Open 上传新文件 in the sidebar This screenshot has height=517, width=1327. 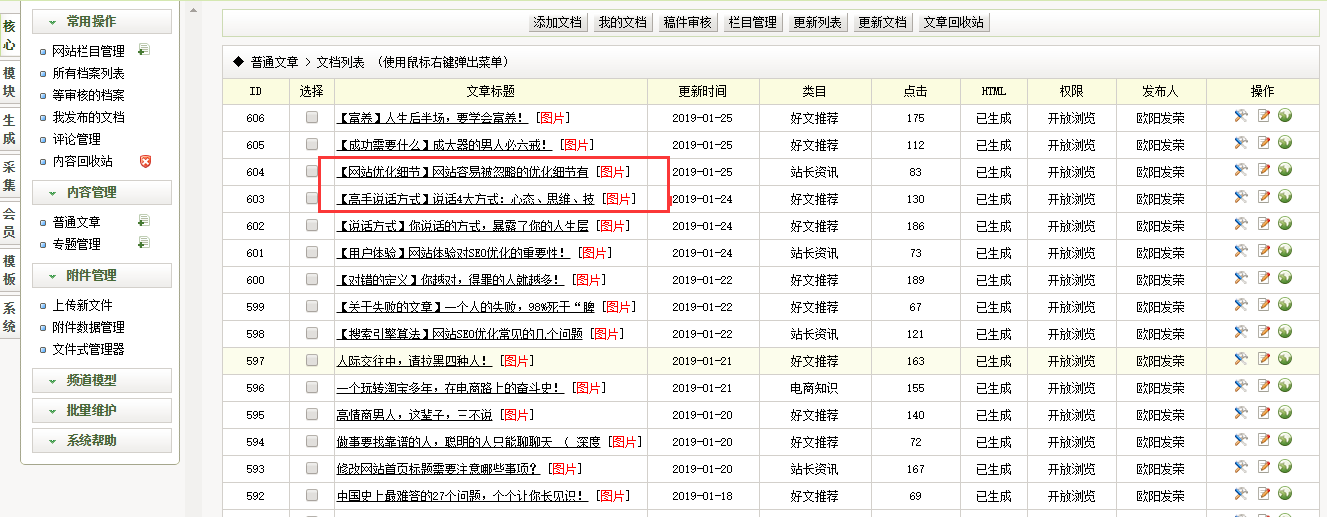[82, 305]
